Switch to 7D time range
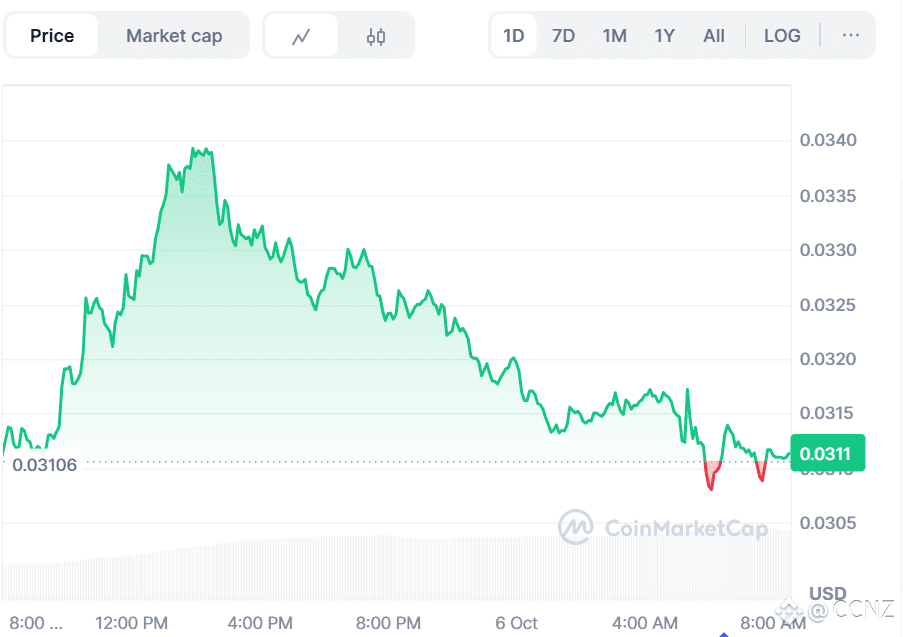Viewport: 903px width, 637px height. [x=564, y=36]
